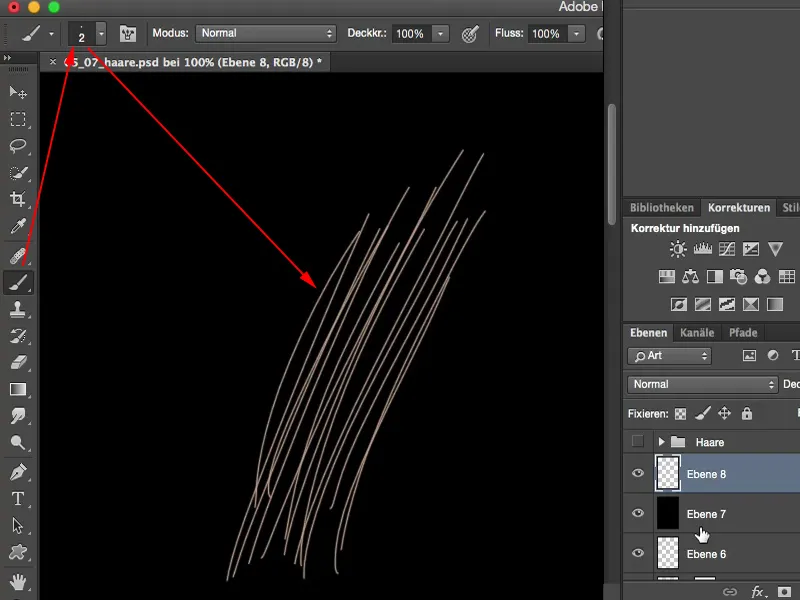Add Vibrance adjustment
Image resolution: width=800 pixels, height=600 pixels.
(776, 249)
